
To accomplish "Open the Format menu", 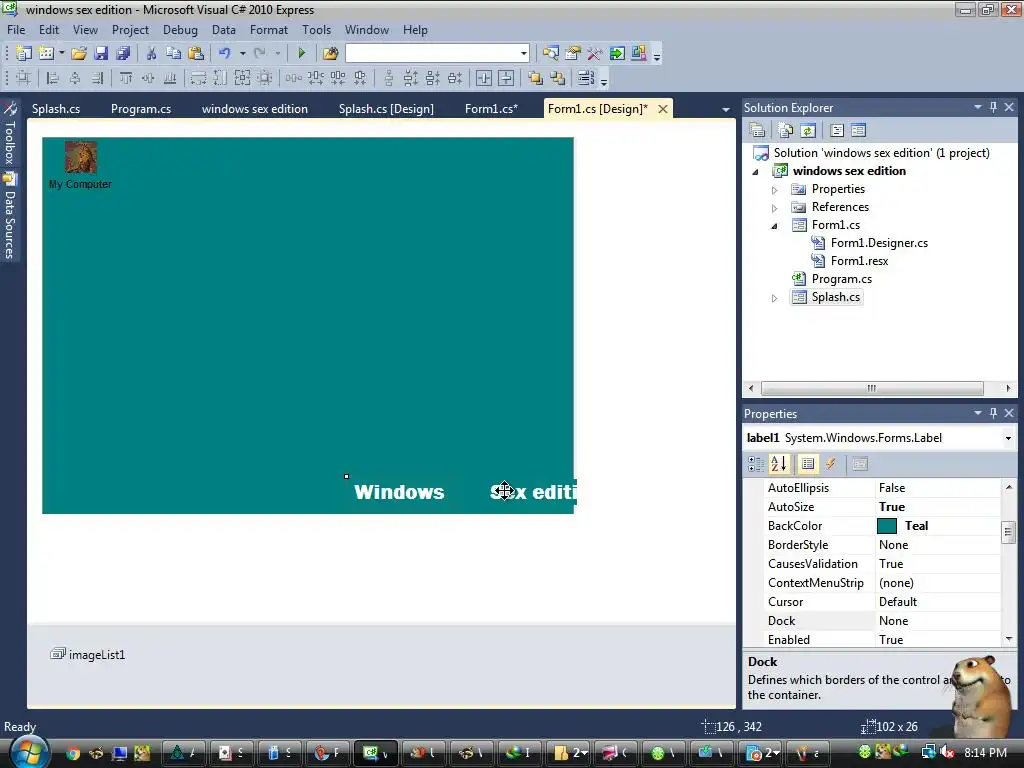I will point(268,30).
